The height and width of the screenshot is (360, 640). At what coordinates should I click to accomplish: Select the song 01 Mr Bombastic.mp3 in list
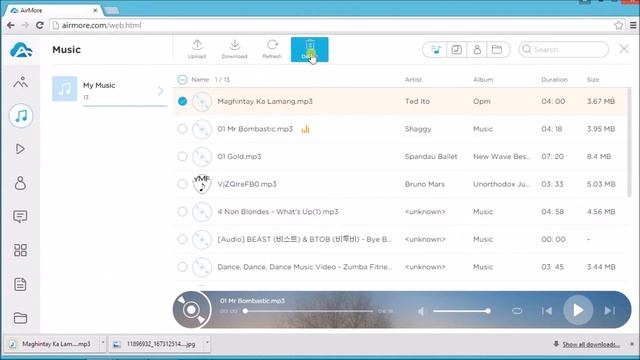coord(255,129)
